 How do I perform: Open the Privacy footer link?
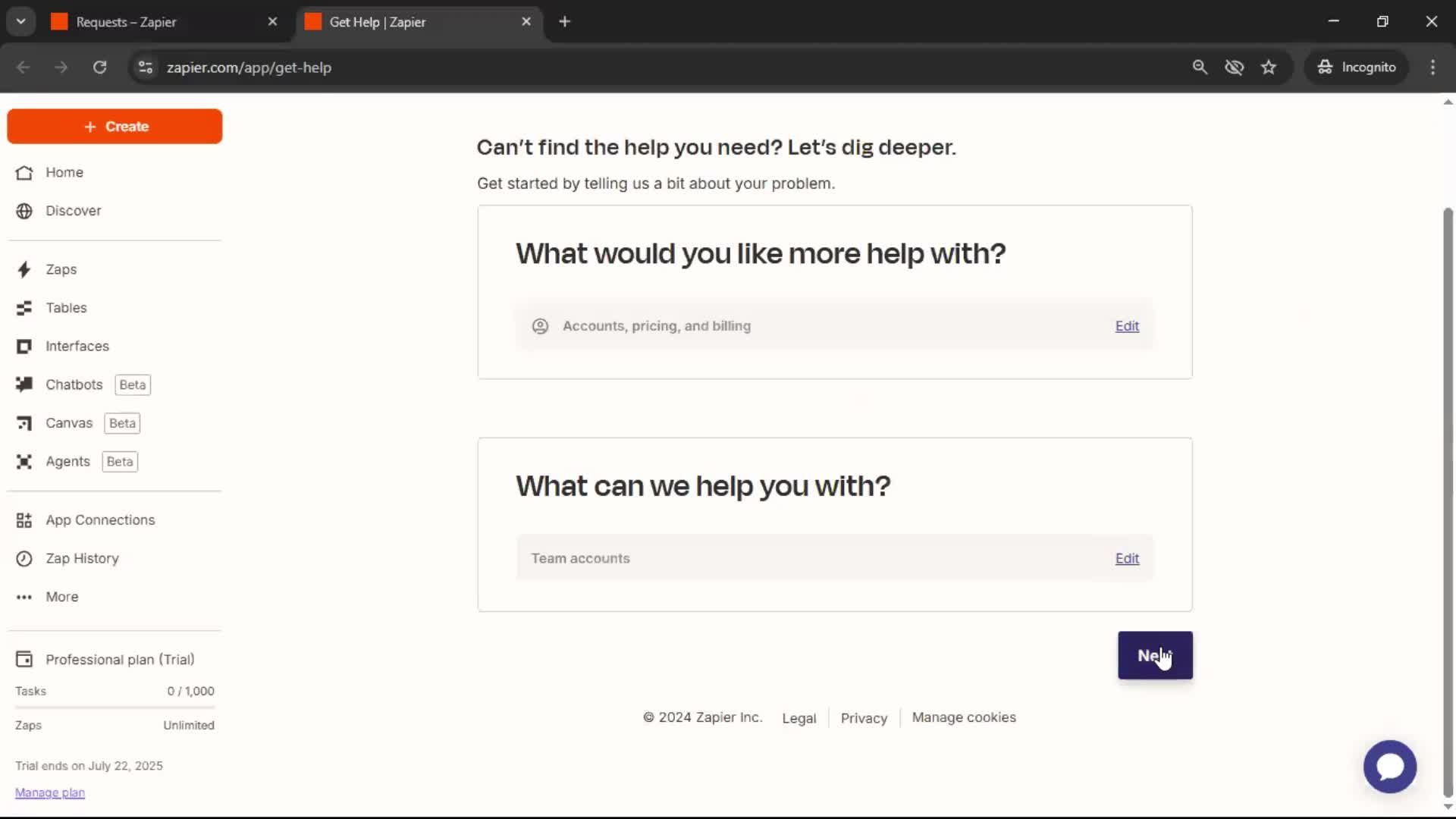click(x=864, y=718)
